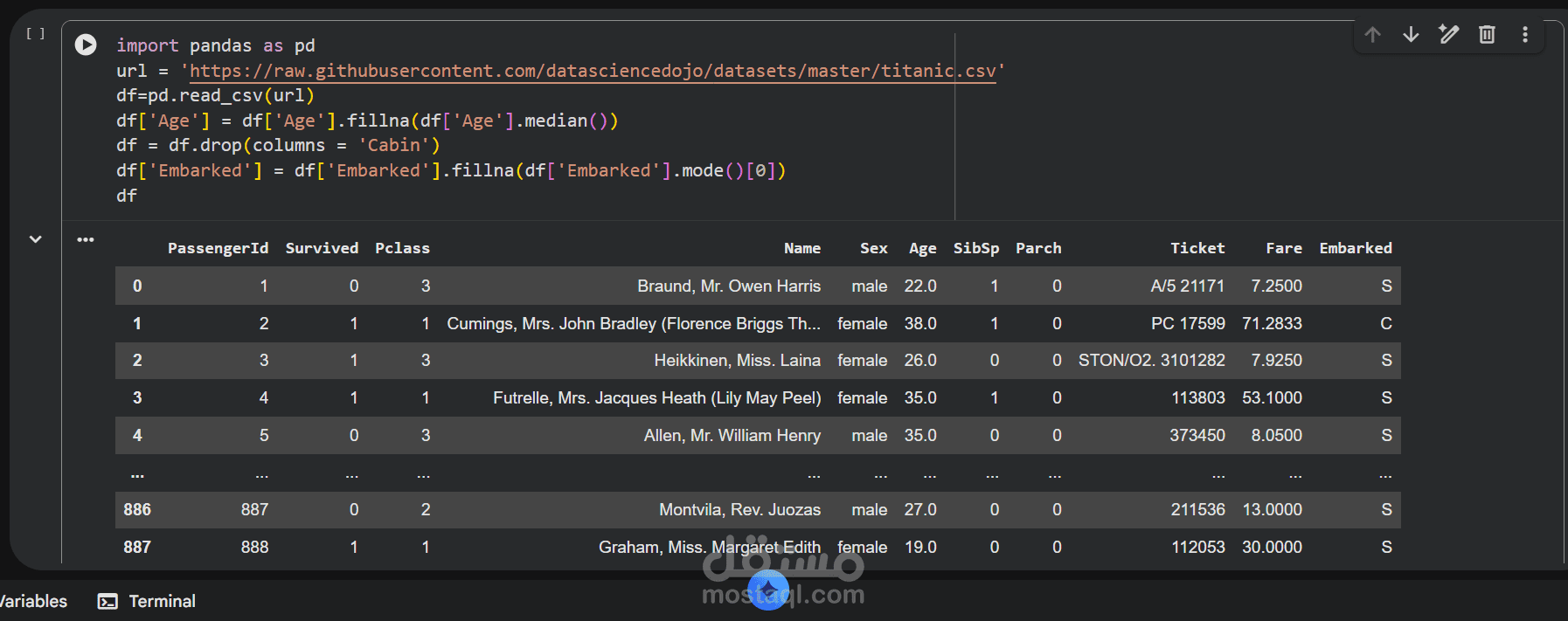Viewport: 1568px width, 621px height.
Task: Click the Terminal icon in bottom bar
Action: click(x=108, y=601)
